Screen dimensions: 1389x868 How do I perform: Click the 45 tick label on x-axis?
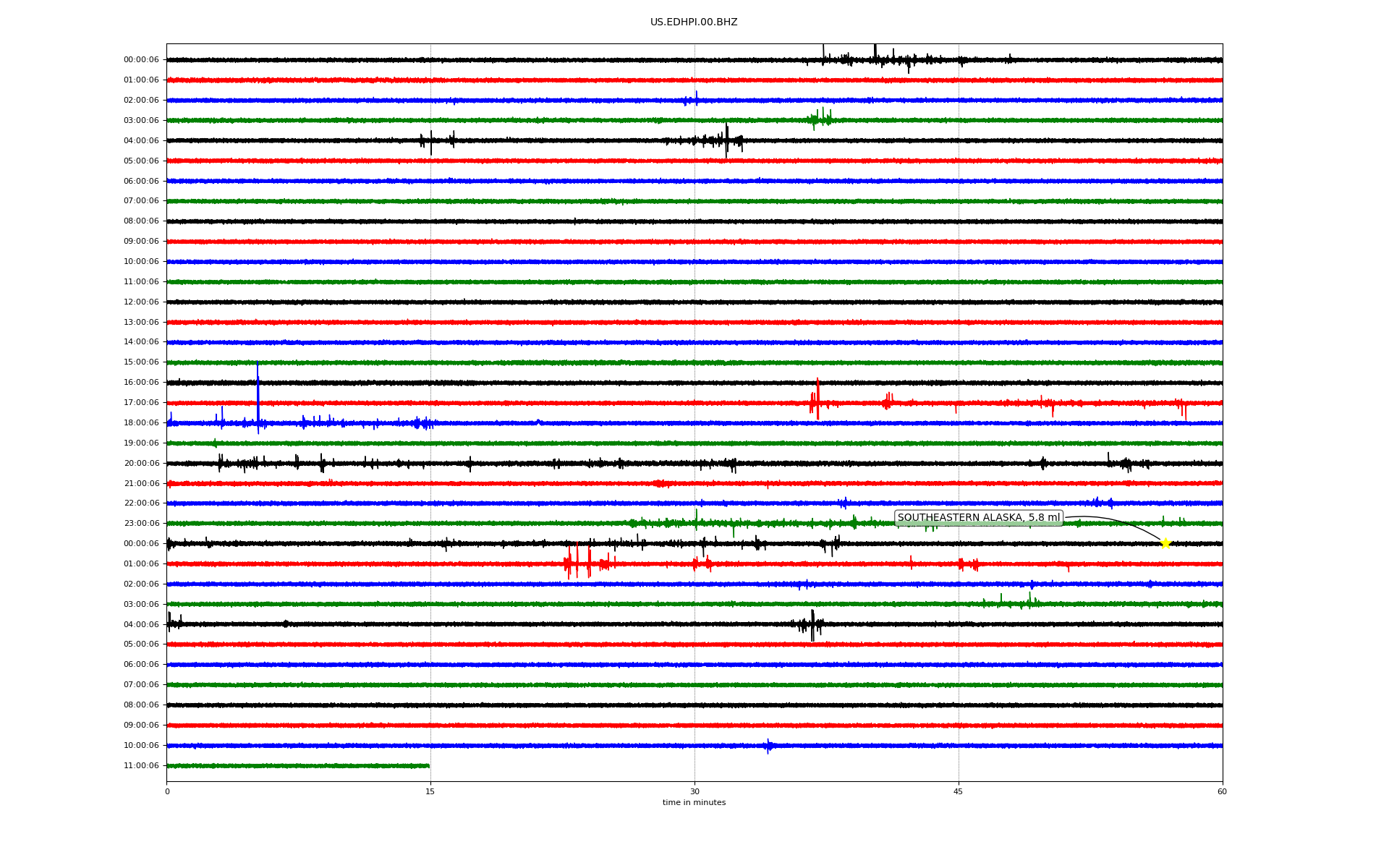(959, 791)
